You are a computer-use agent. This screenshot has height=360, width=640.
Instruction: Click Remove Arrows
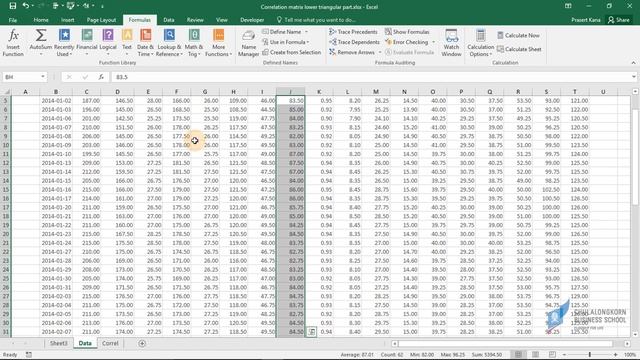(x=352, y=52)
